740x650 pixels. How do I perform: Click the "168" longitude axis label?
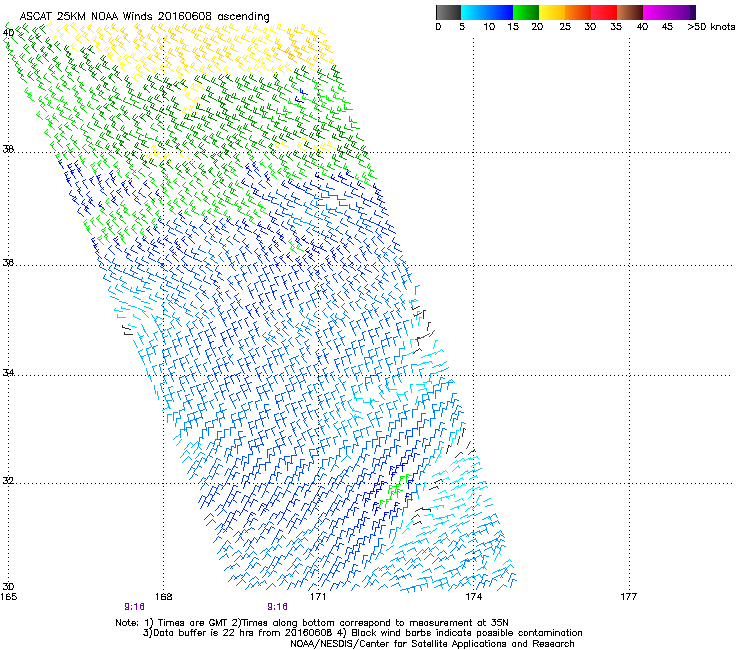163,597
